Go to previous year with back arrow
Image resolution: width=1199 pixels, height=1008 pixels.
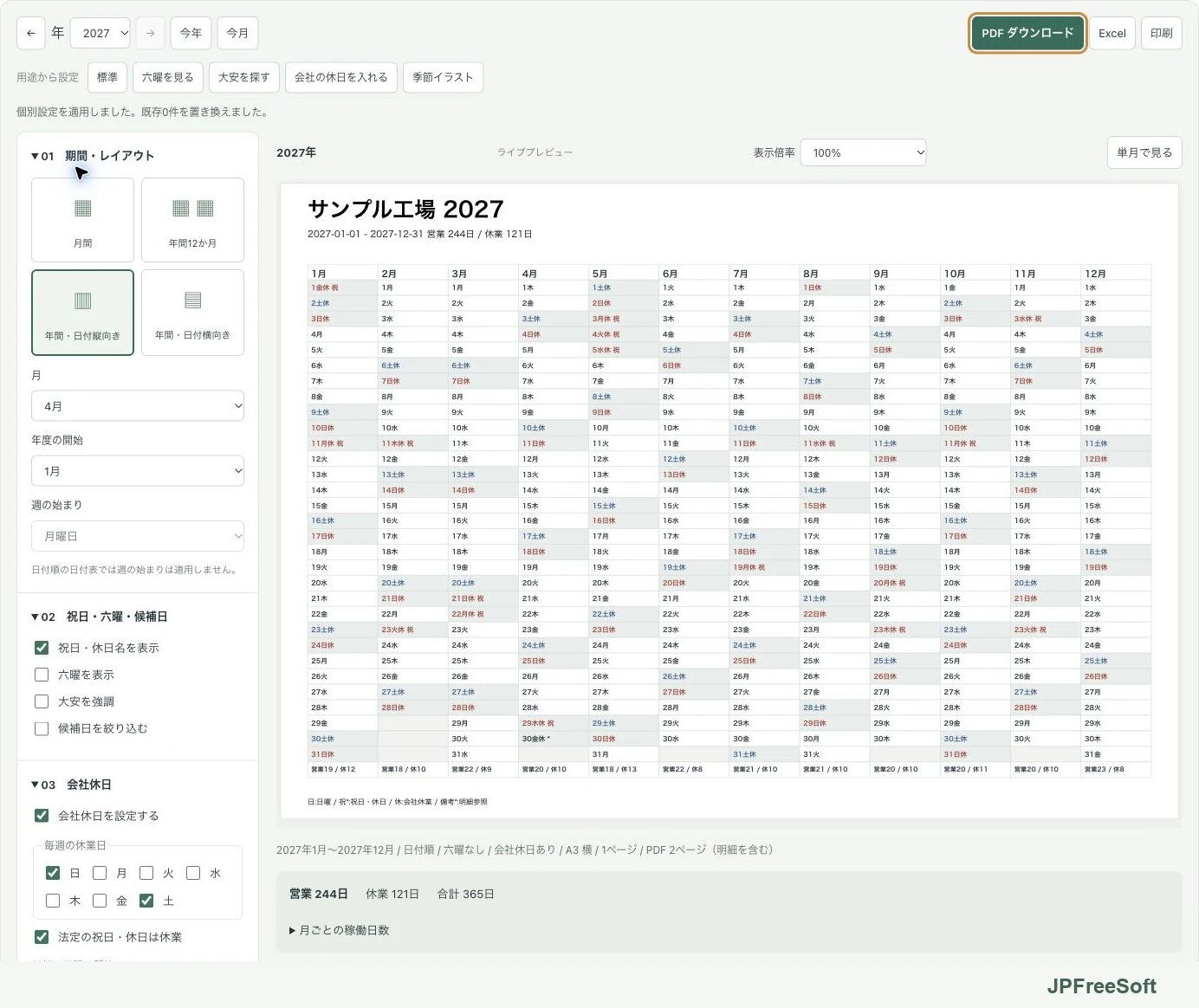[x=31, y=34]
